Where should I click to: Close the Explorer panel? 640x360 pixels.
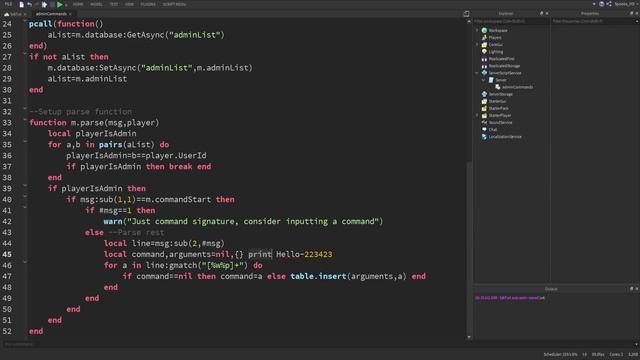(x=547, y=13)
